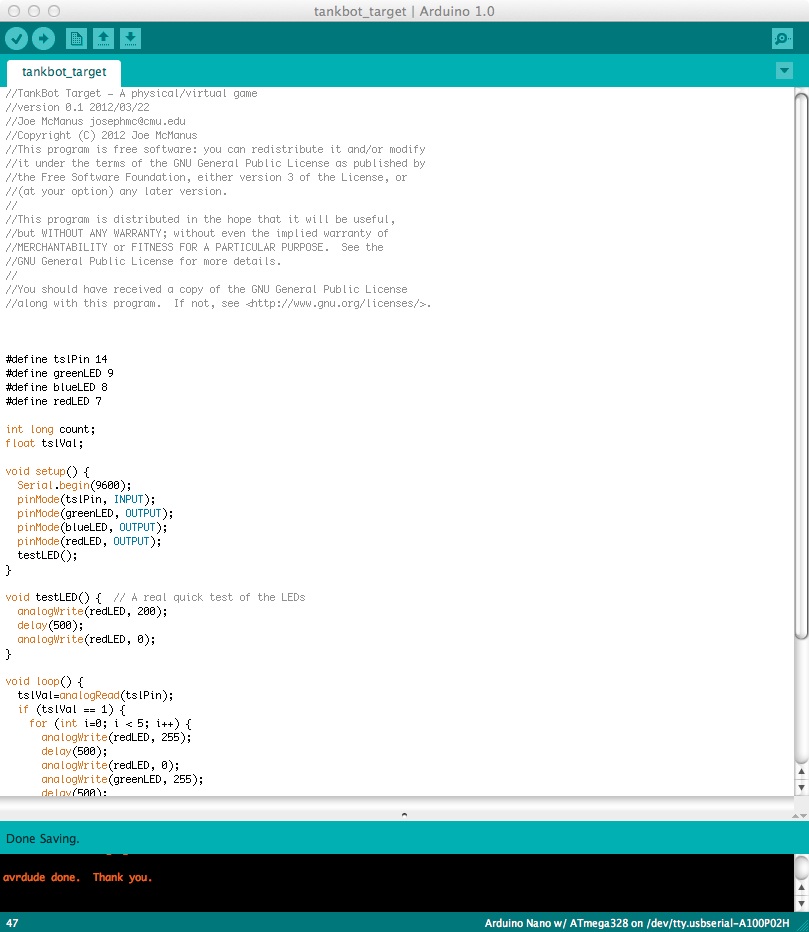The width and height of the screenshot is (809, 932).
Task: Click the Save sketch down-arrow icon
Action: tap(131, 39)
